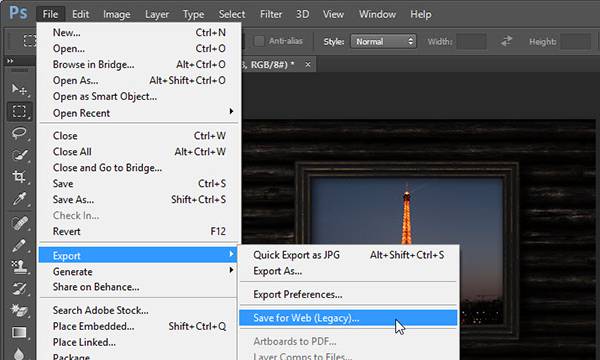This screenshot has height=360, width=600.
Task: Select the Eraser tool
Action: (x=19, y=310)
